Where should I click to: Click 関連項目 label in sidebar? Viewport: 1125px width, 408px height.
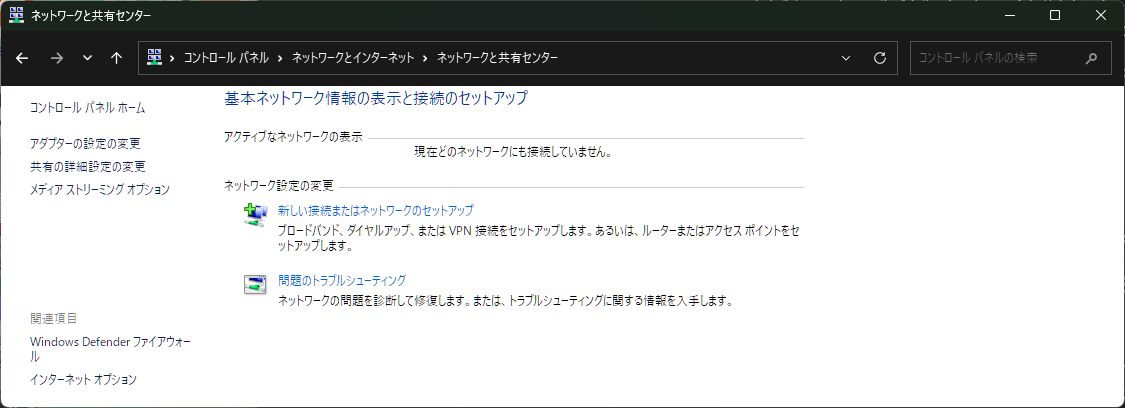53,318
